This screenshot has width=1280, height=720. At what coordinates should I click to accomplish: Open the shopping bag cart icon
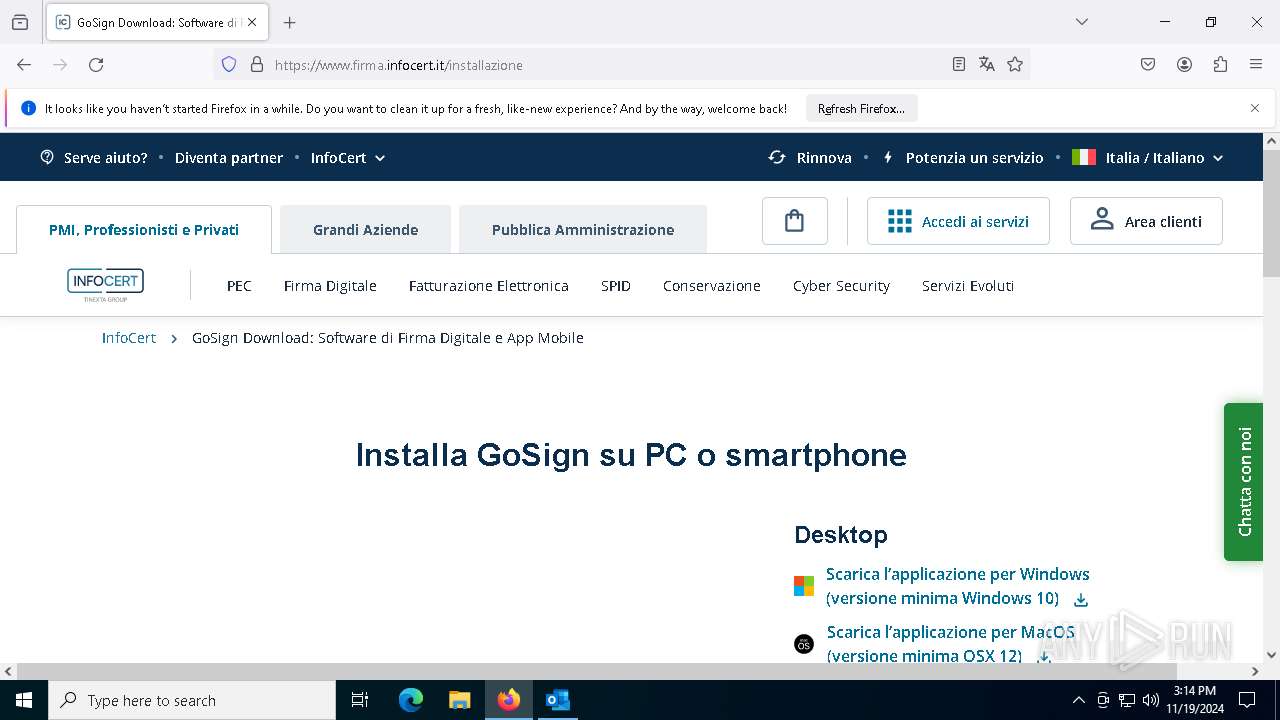pos(795,221)
